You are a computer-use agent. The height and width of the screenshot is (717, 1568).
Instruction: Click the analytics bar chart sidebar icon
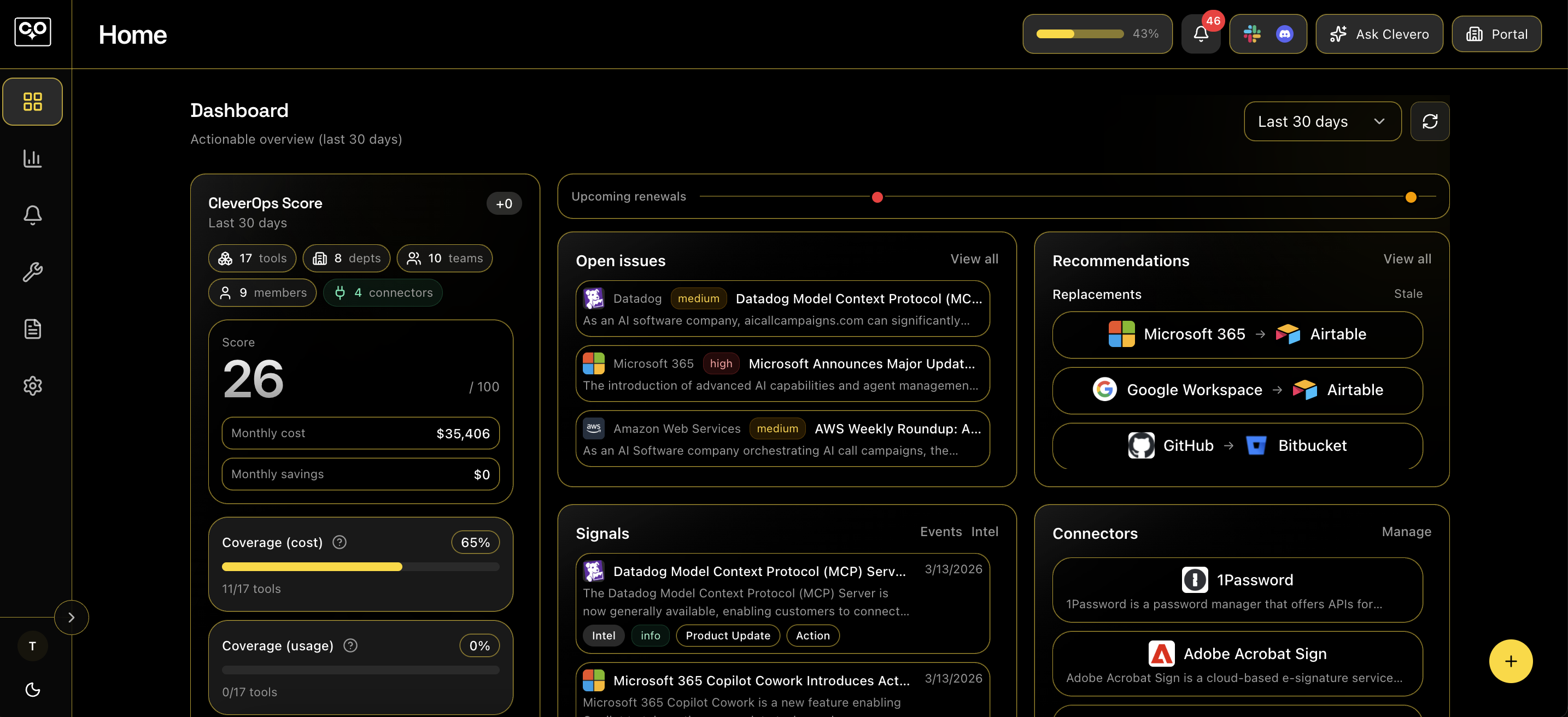[32, 158]
